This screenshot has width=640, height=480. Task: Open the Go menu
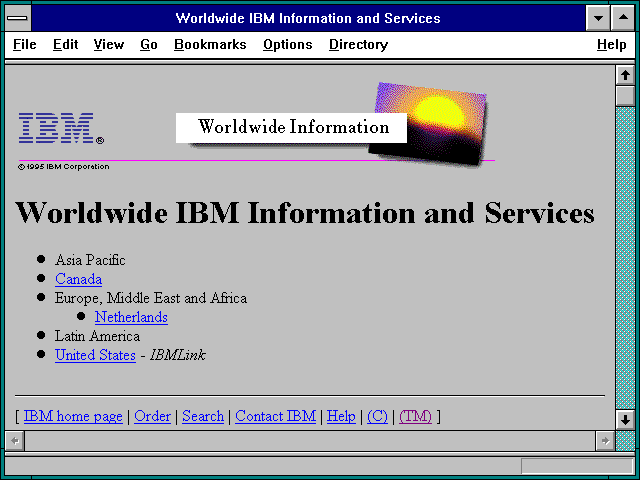[x=149, y=44]
